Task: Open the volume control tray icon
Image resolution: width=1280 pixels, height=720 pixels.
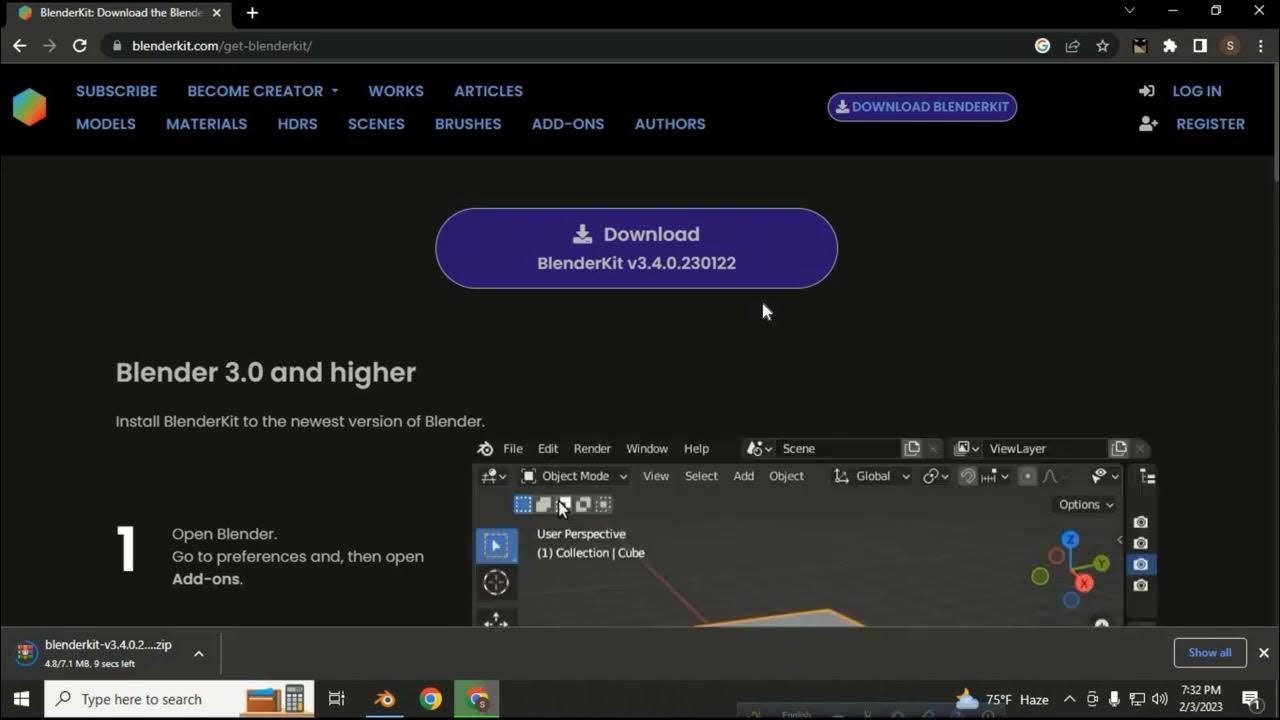Action: pos(1160,699)
